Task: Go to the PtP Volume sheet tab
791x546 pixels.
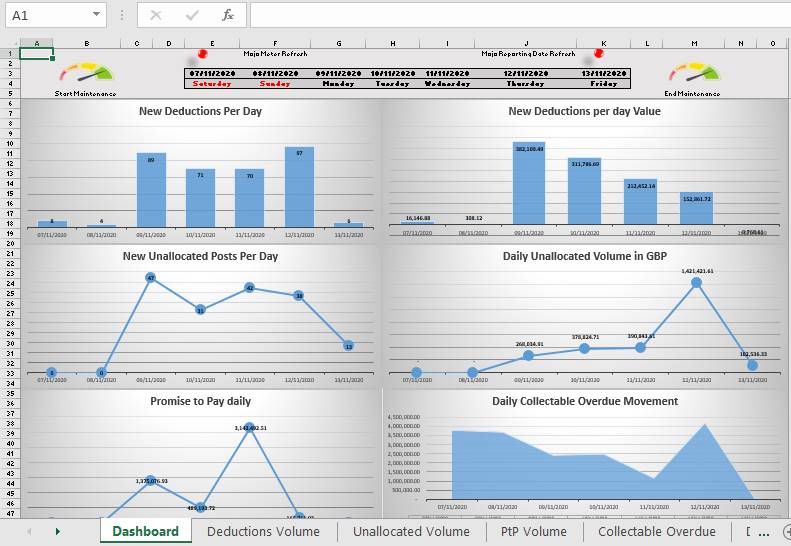Action: click(x=533, y=531)
